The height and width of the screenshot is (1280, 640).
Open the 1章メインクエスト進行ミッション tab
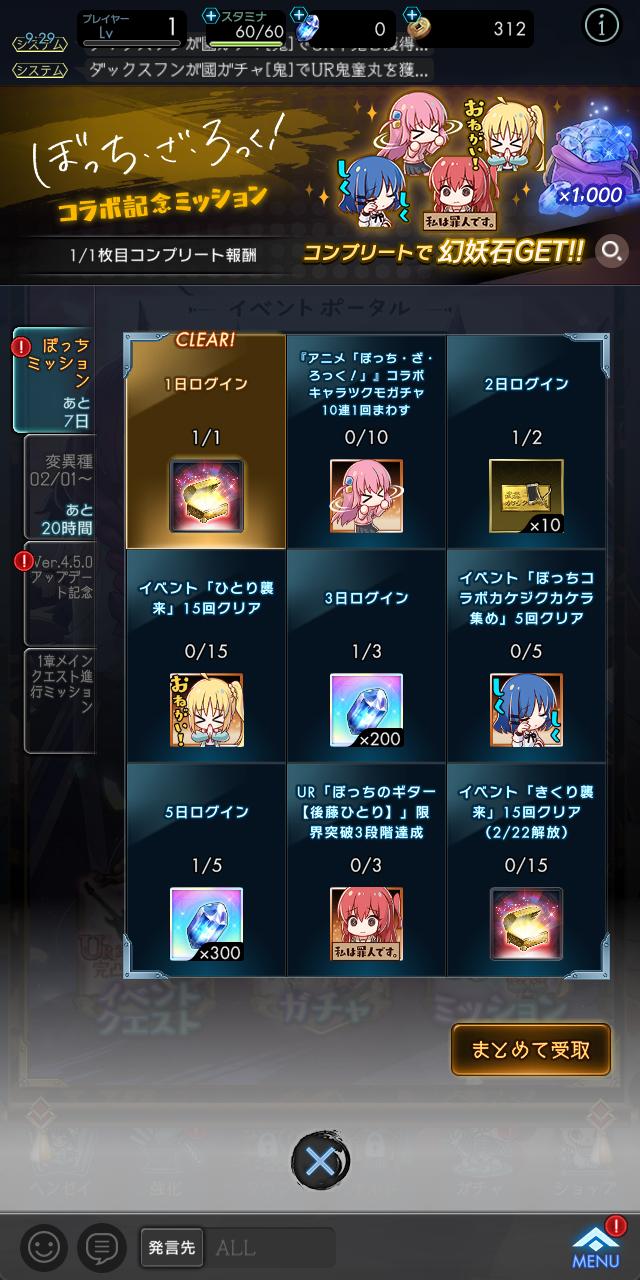(59, 700)
